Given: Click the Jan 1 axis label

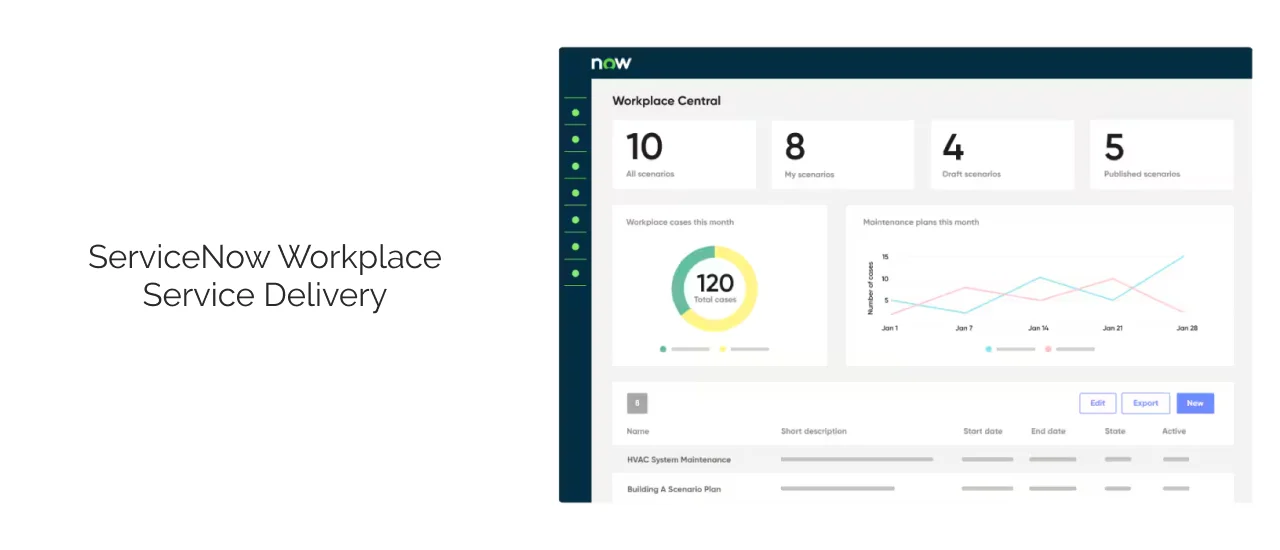Looking at the screenshot, I should click(889, 328).
